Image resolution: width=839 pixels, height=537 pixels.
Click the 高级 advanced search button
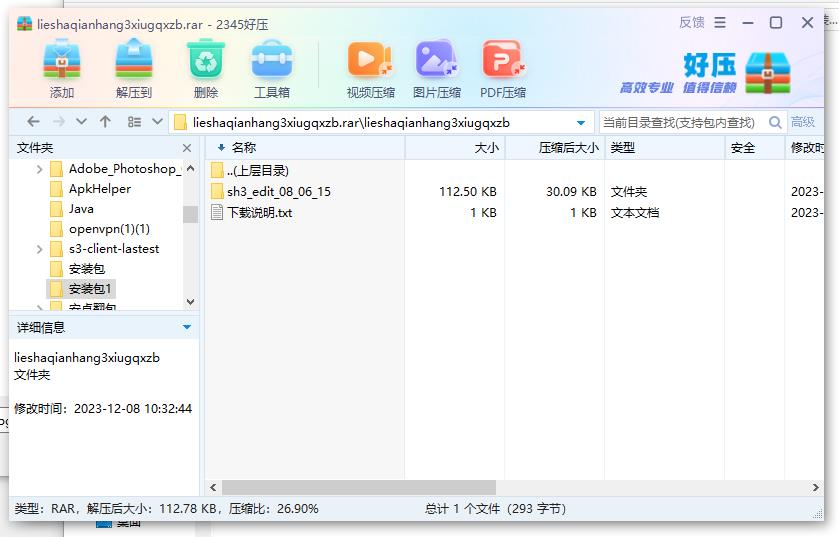click(803, 122)
